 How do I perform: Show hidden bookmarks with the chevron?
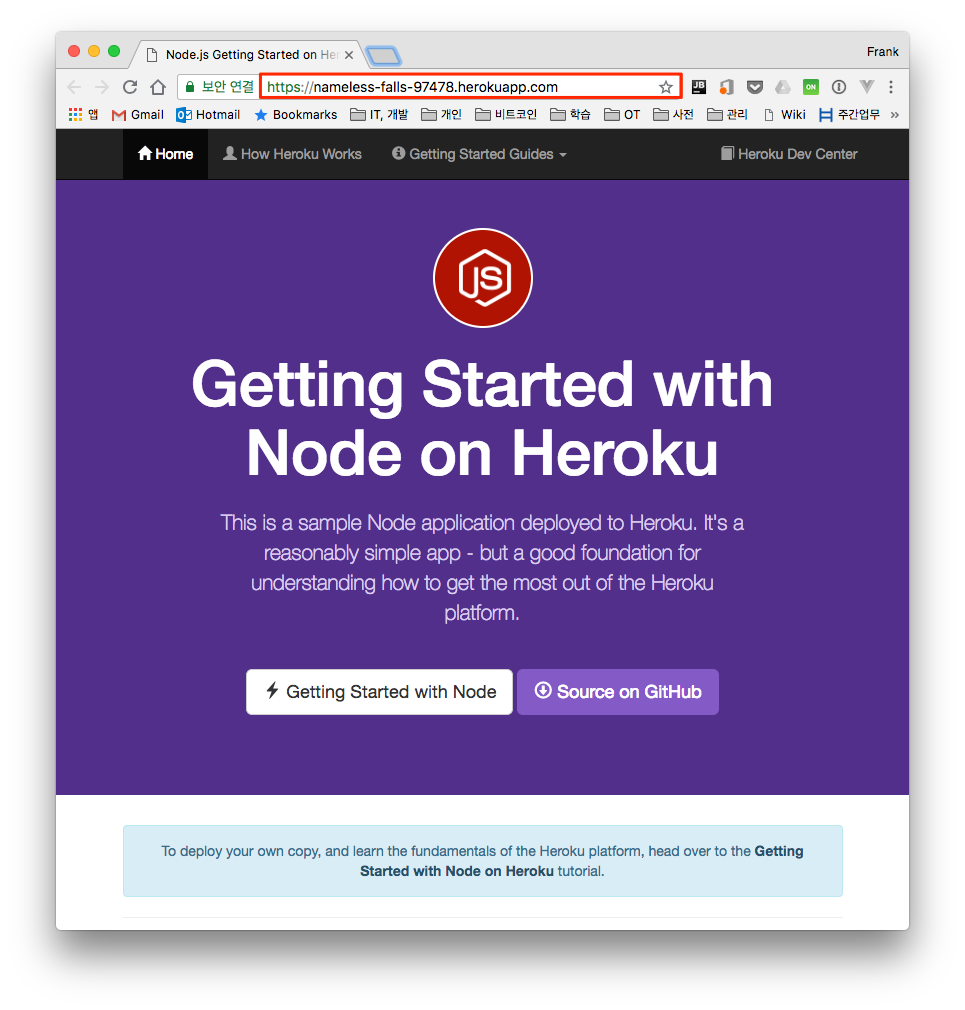(x=894, y=115)
